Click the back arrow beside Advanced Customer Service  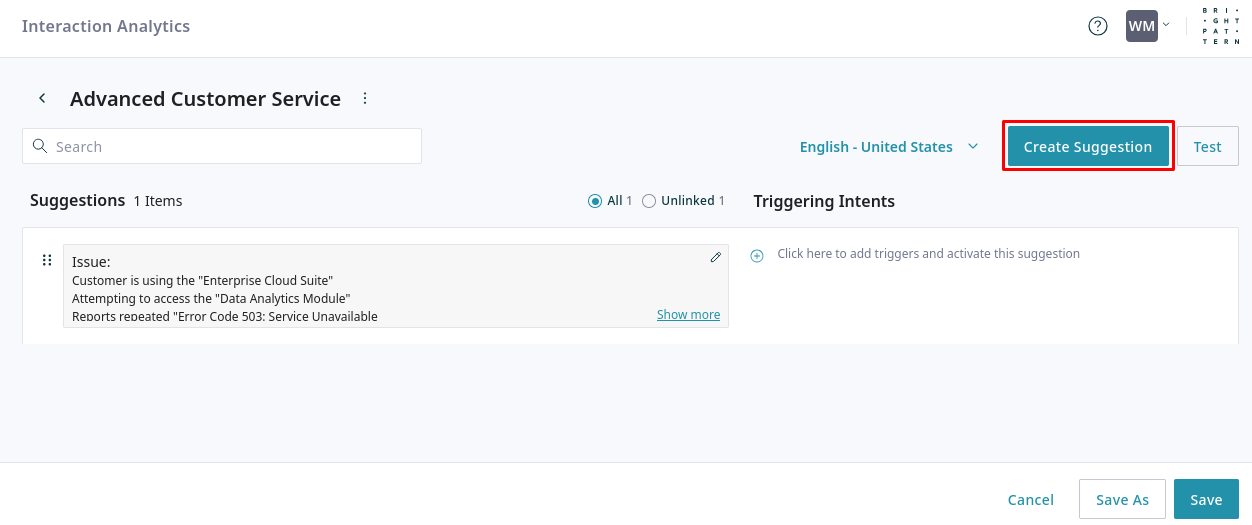coord(42,98)
